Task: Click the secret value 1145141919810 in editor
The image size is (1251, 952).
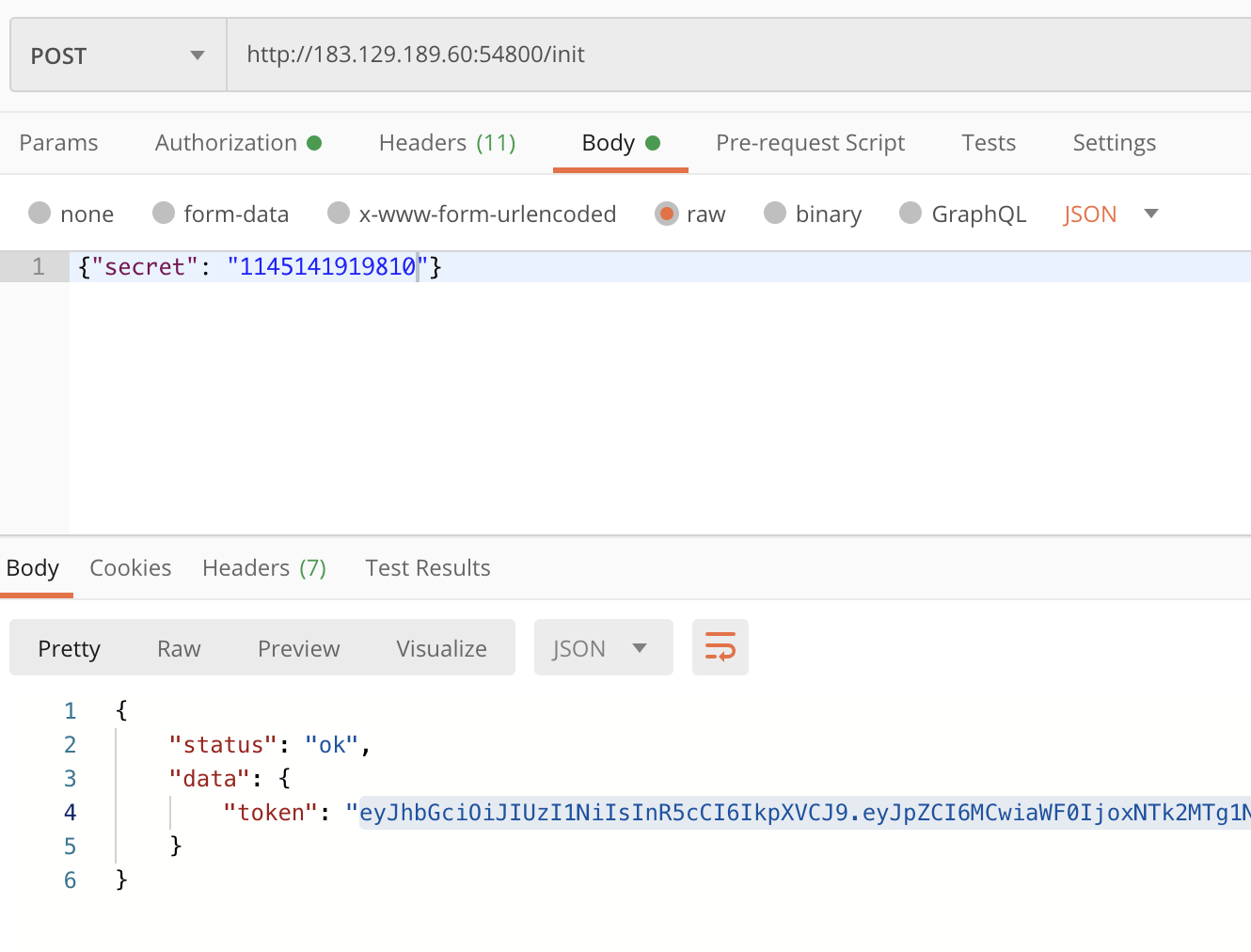Action: pos(327,267)
